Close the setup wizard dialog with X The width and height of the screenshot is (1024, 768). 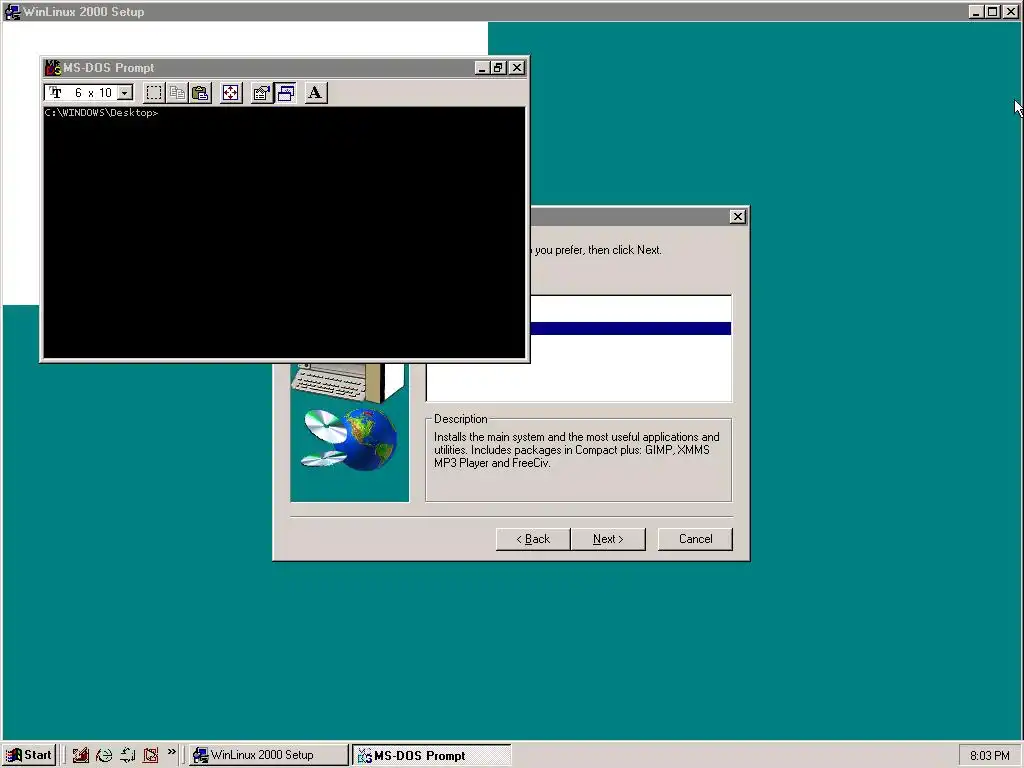(737, 217)
